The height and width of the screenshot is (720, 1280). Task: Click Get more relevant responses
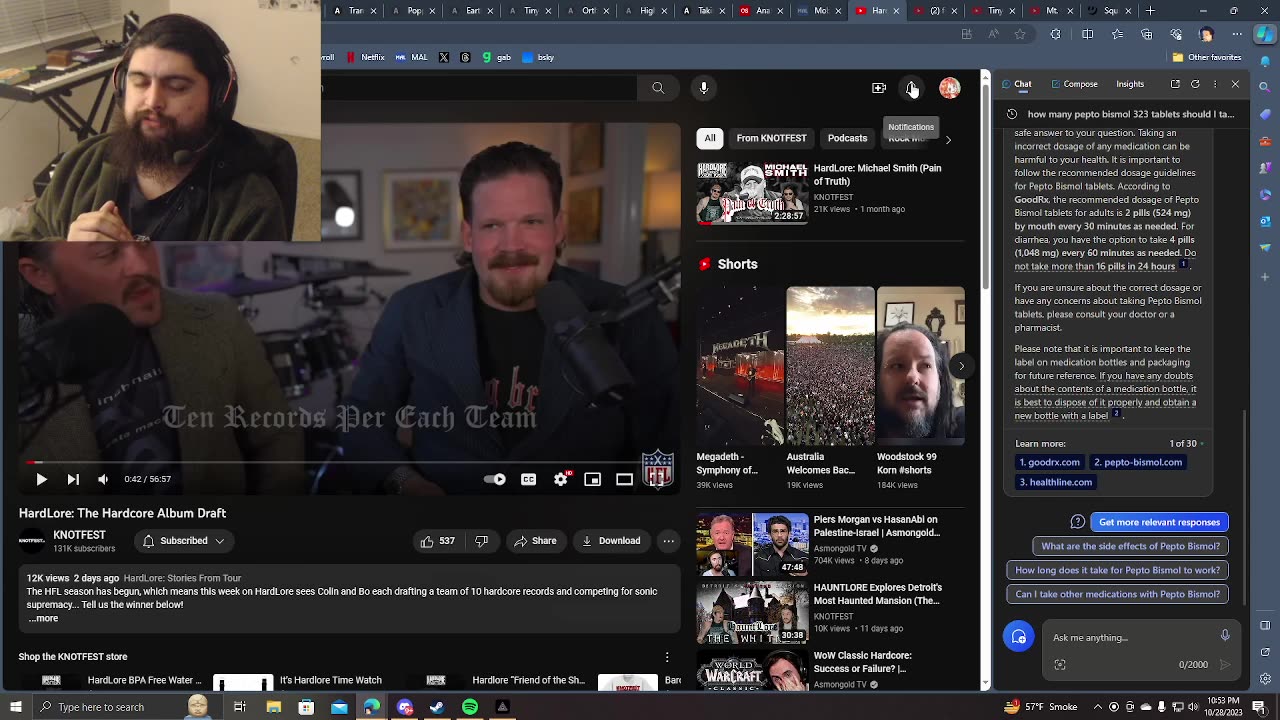point(1159,522)
